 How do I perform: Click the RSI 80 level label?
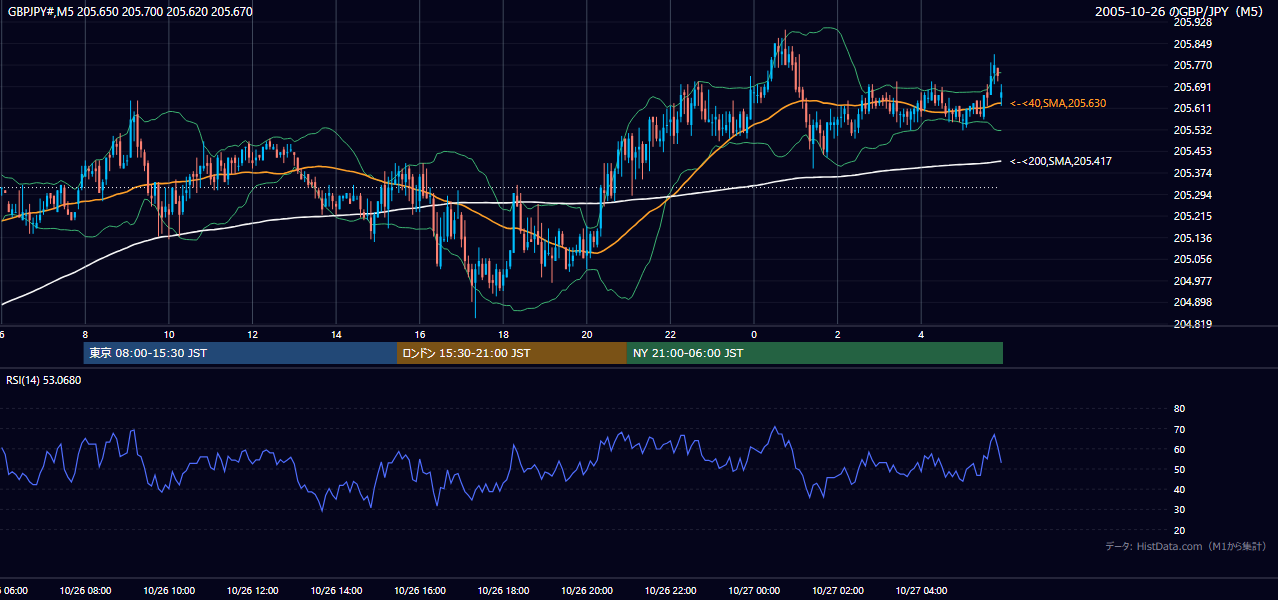(x=1179, y=409)
